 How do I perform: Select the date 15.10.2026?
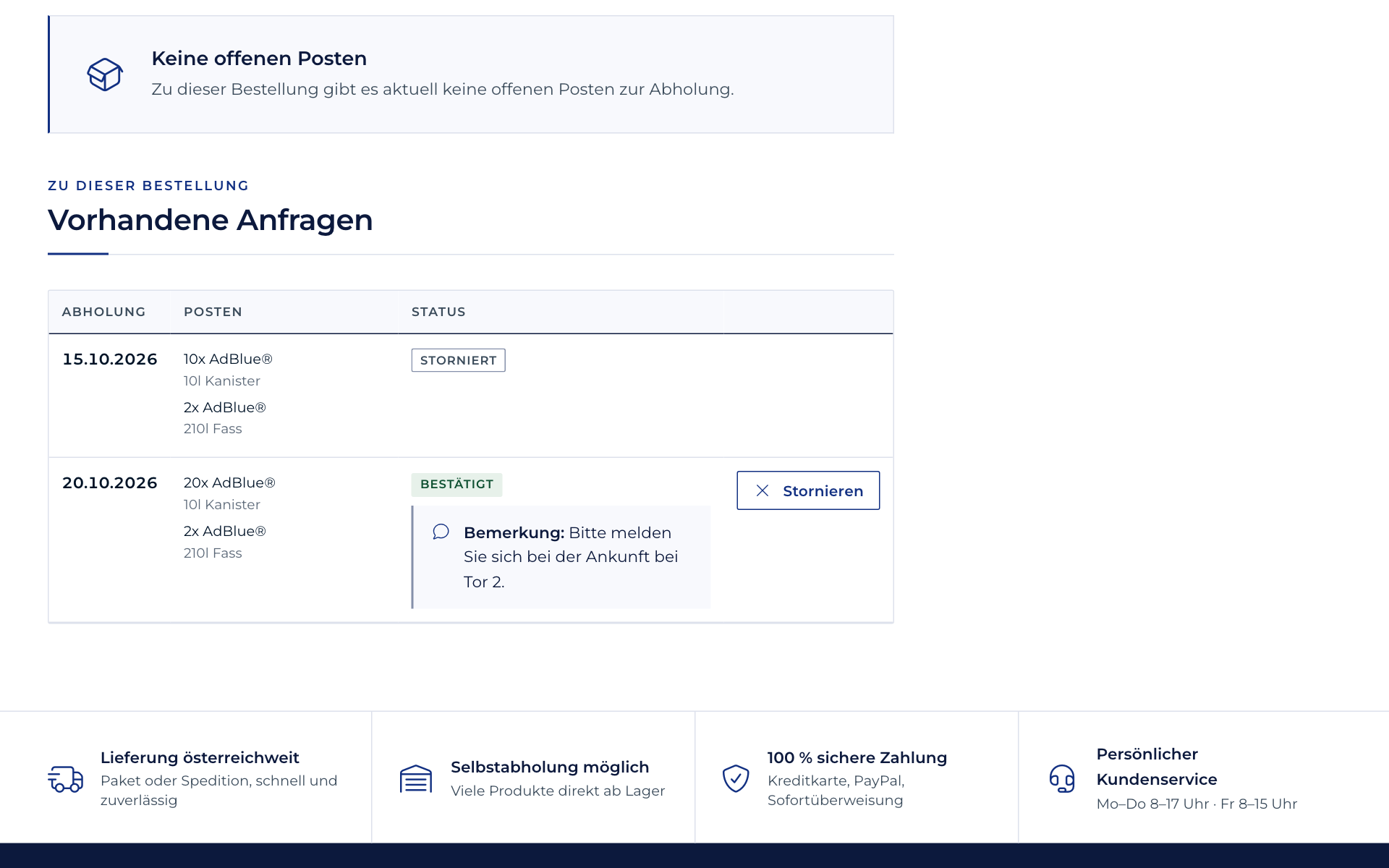[110, 359]
